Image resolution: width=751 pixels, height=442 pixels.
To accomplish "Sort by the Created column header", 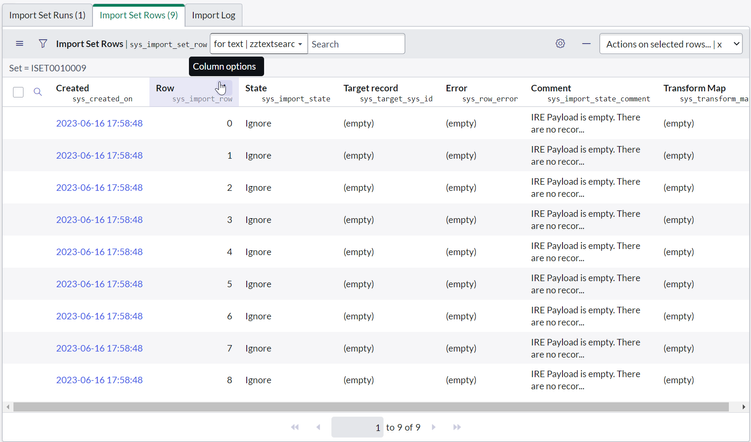I will click(72, 88).
